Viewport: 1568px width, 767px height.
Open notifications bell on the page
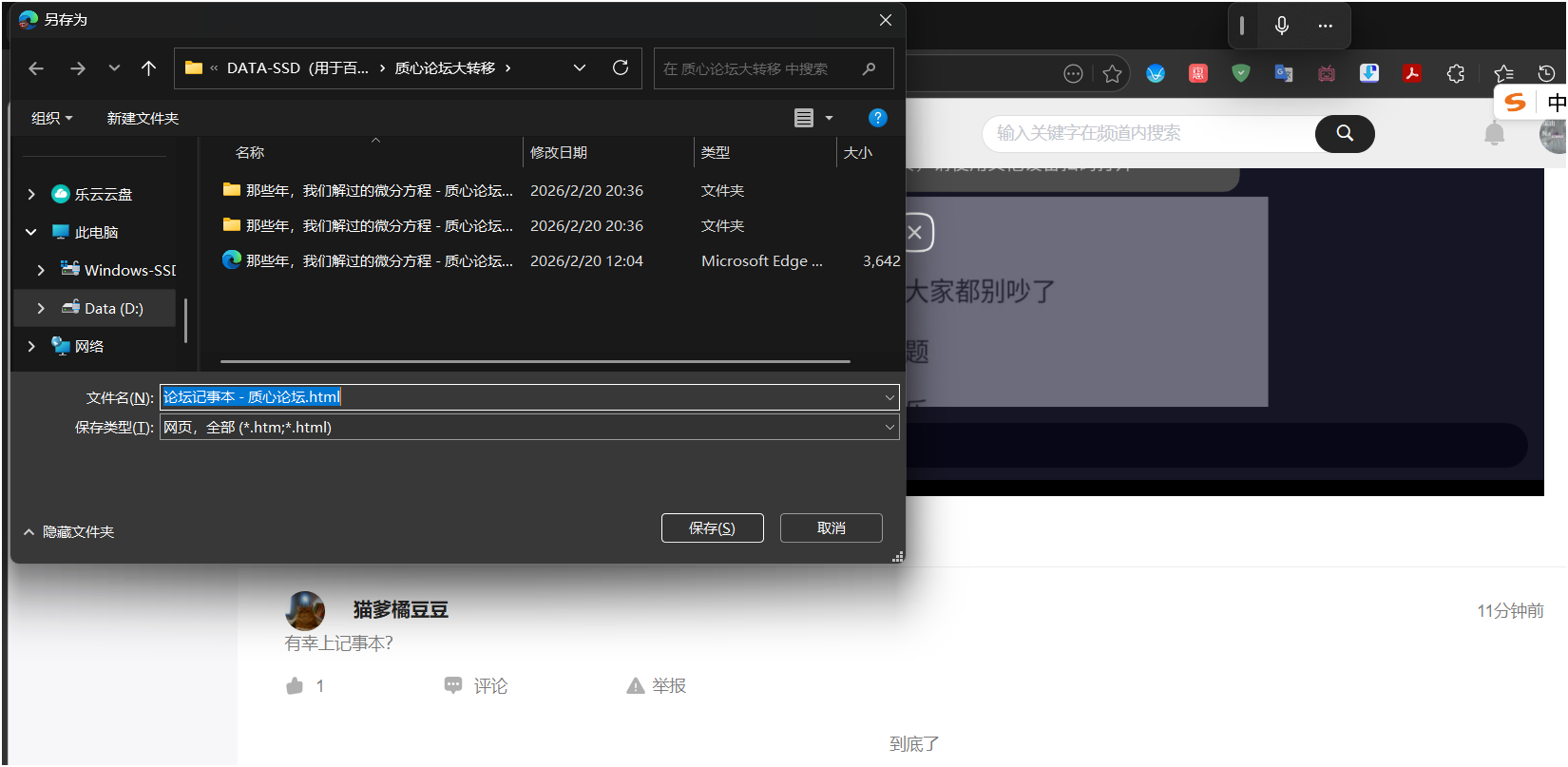[x=1495, y=133]
